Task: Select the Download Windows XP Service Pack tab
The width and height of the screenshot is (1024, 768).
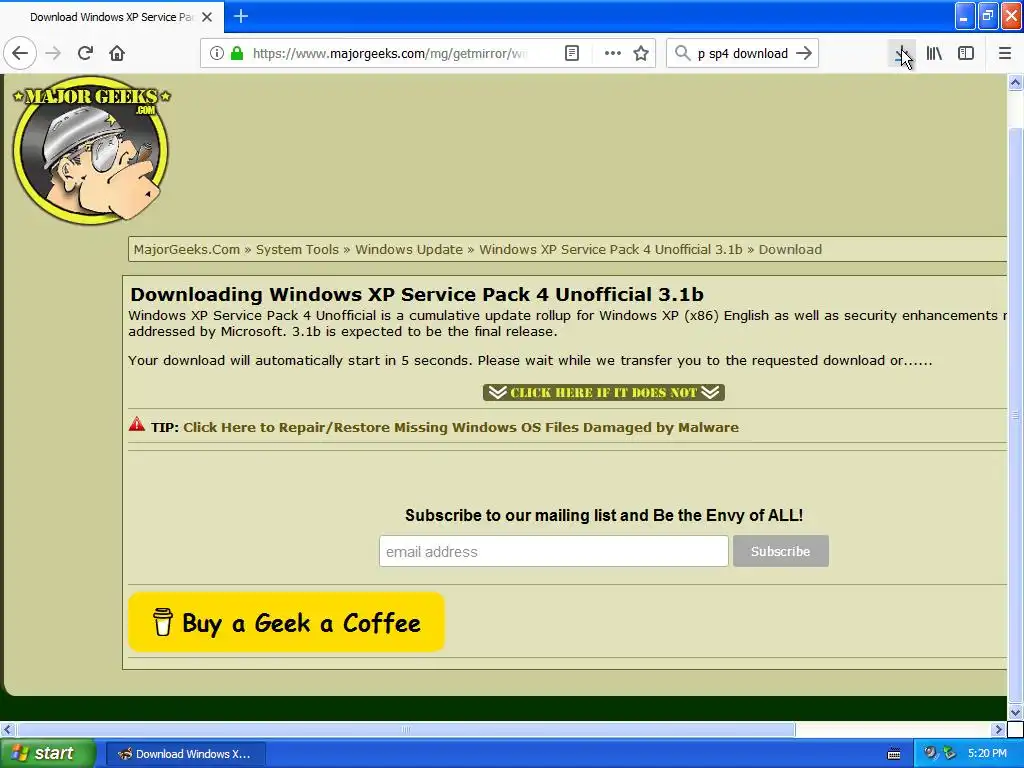Action: click(112, 17)
